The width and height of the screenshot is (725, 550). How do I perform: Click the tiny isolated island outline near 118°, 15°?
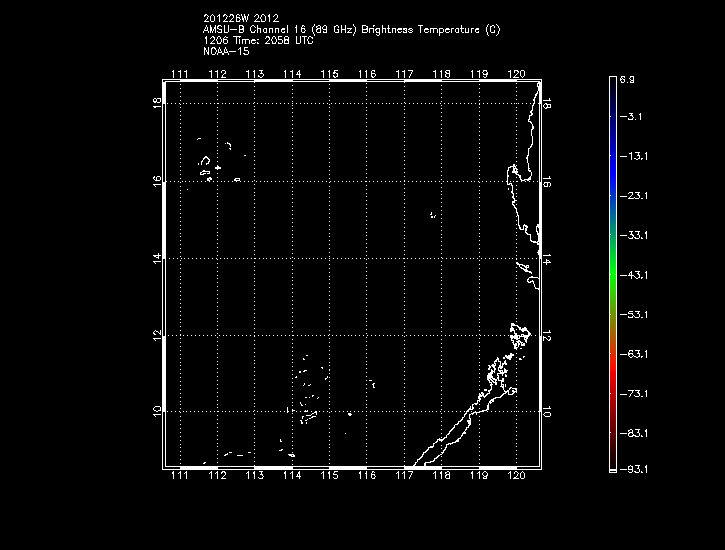click(432, 214)
